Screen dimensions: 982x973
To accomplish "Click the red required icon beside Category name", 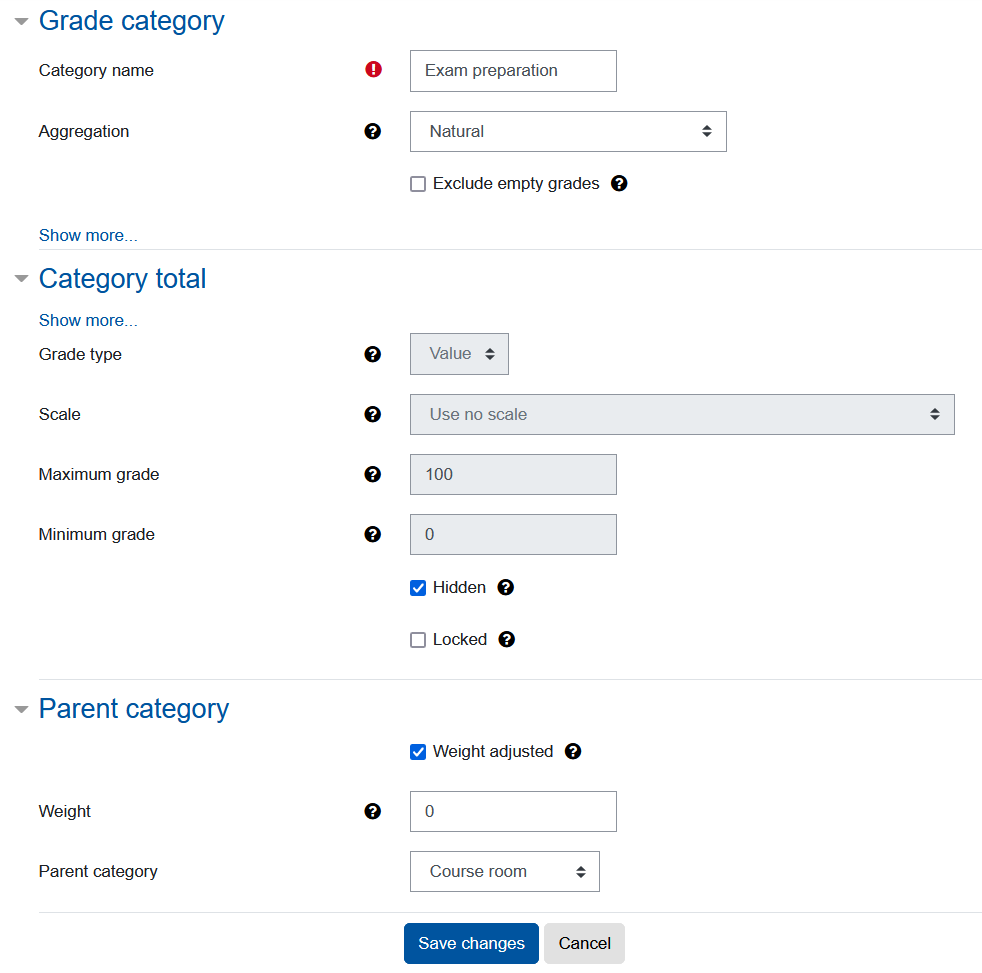I will (373, 70).
